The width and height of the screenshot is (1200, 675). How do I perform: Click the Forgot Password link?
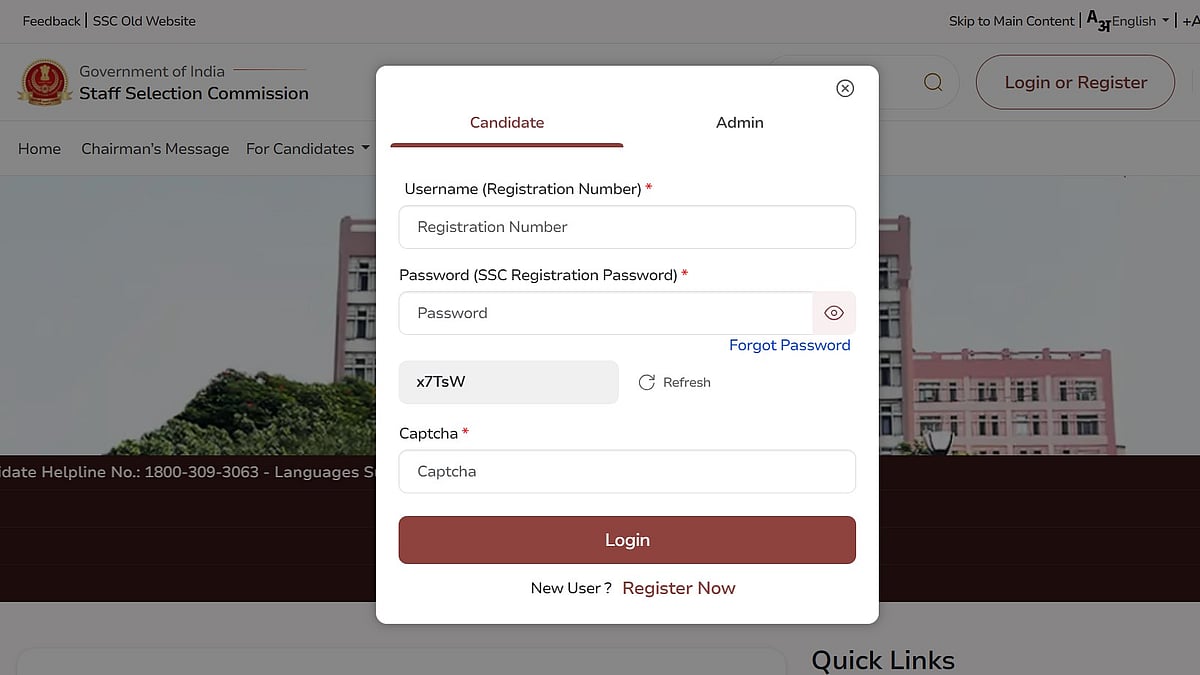point(789,345)
